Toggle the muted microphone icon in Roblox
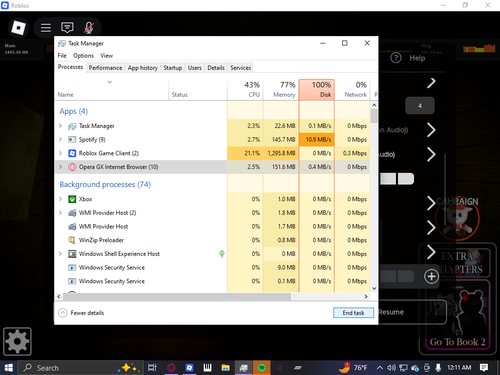 pos(88,28)
